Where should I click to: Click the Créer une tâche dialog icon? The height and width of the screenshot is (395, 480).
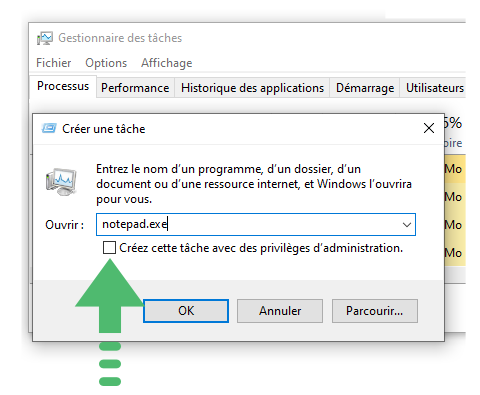(49, 128)
